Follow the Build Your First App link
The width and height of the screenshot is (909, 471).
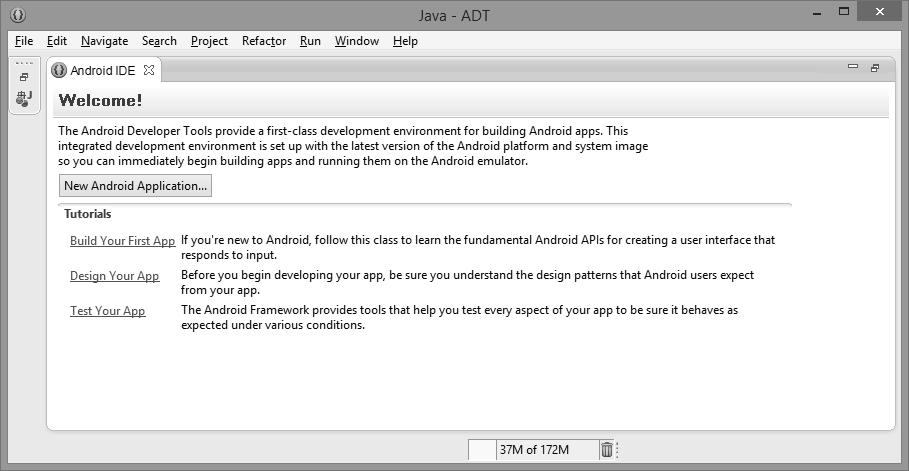(122, 241)
